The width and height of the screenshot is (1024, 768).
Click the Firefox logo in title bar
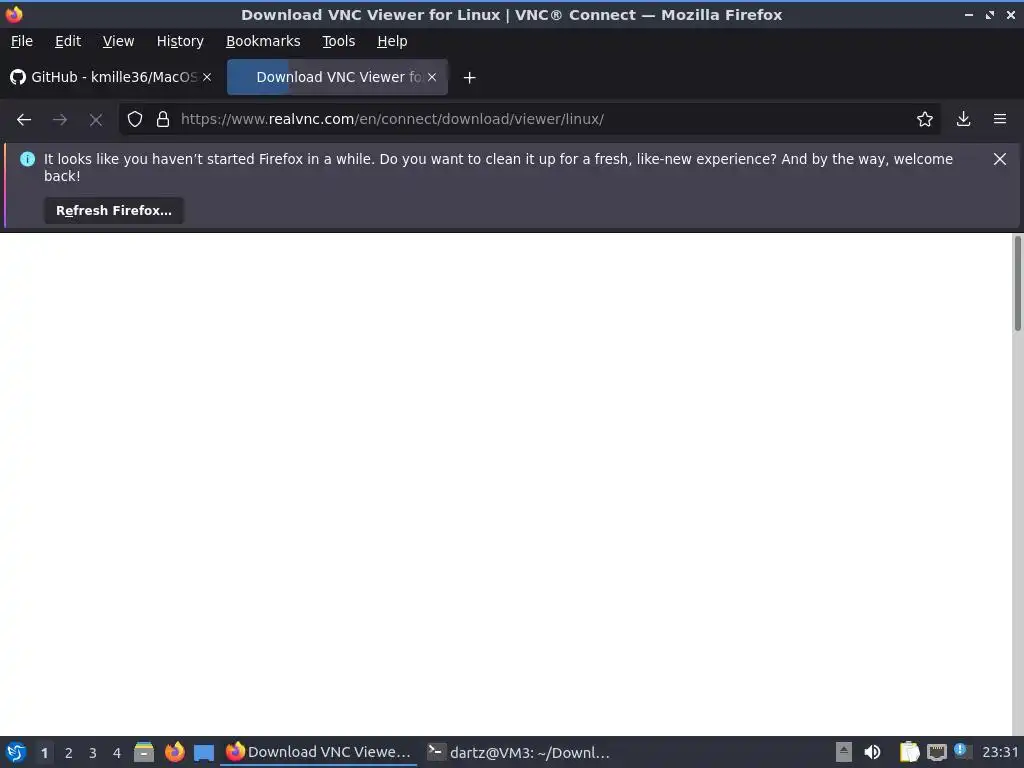coord(14,14)
